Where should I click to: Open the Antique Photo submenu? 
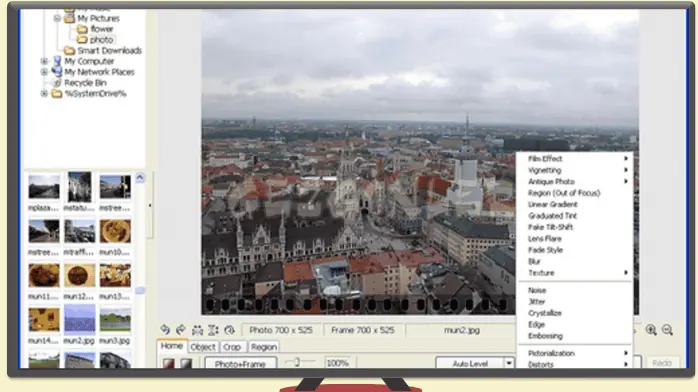[x=575, y=182]
